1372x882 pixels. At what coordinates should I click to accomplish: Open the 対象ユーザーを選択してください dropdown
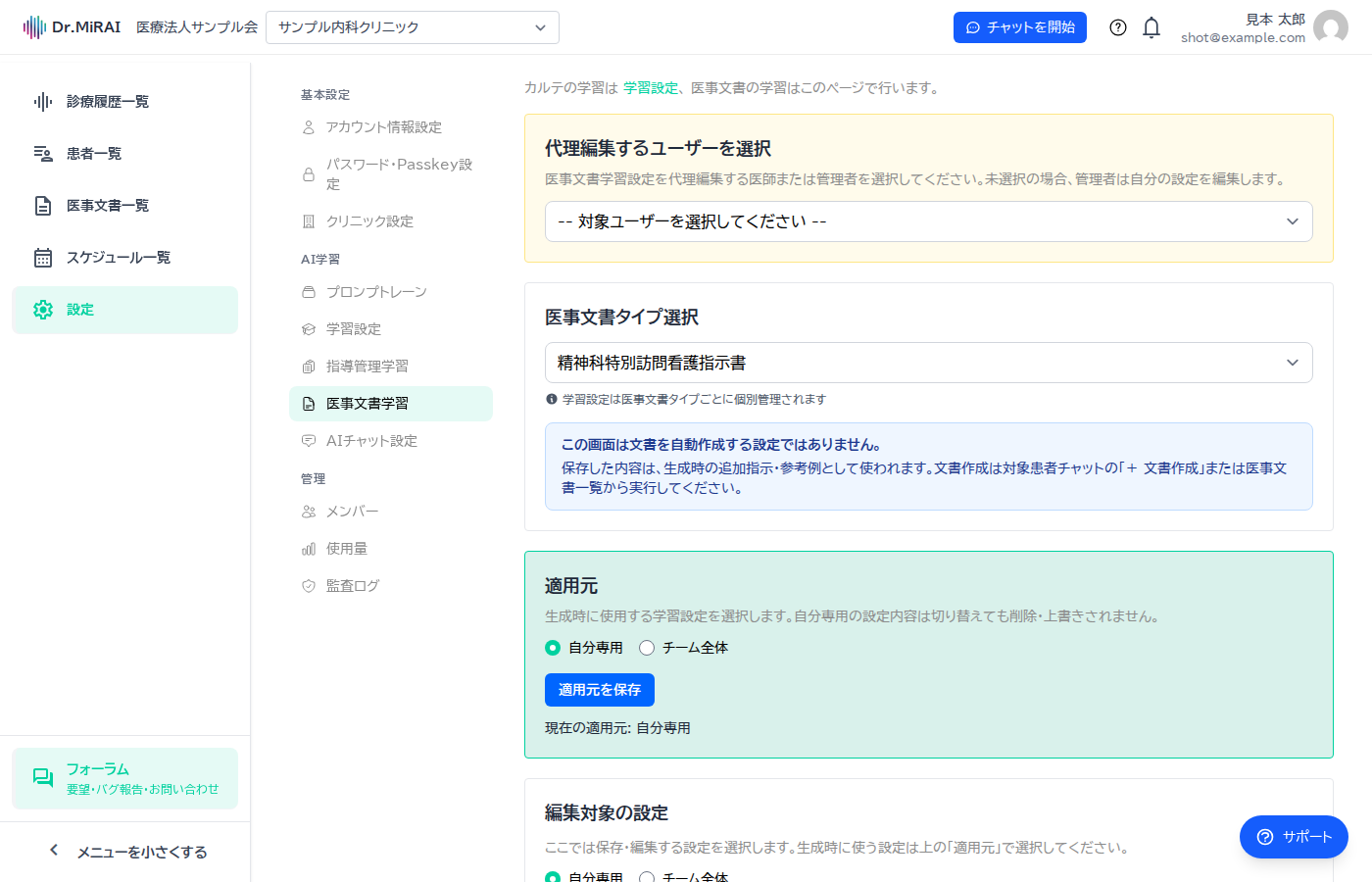click(x=929, y=221)
